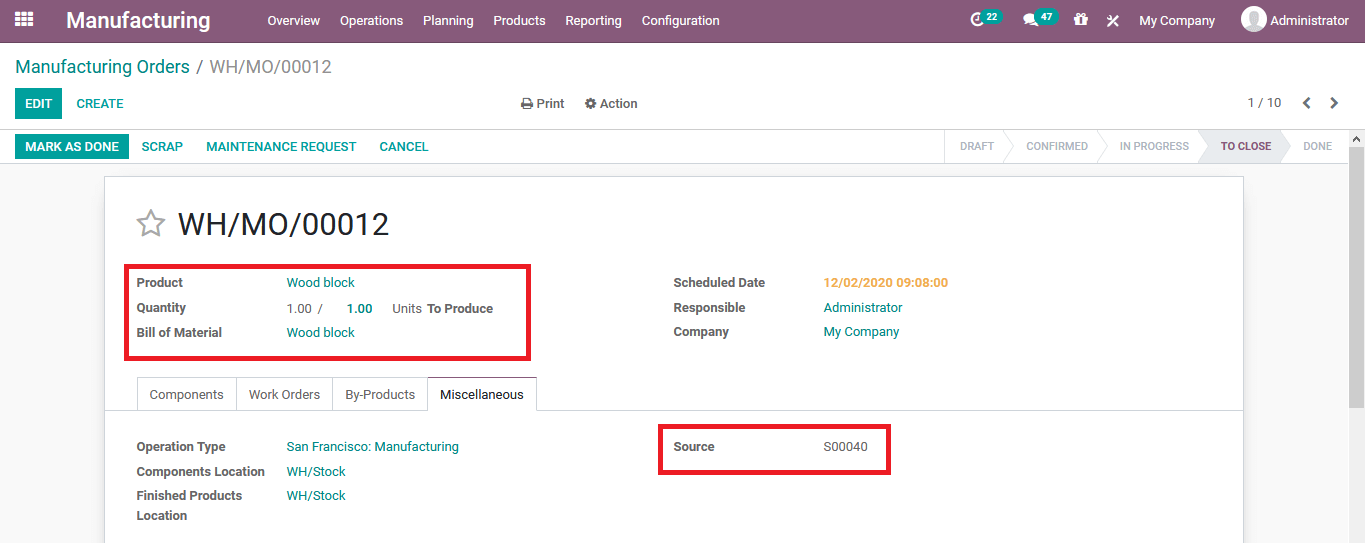Open the Wood block product link
Image resolution: width=1365 pixels, height=543 pixels.
tap(320, 283)
